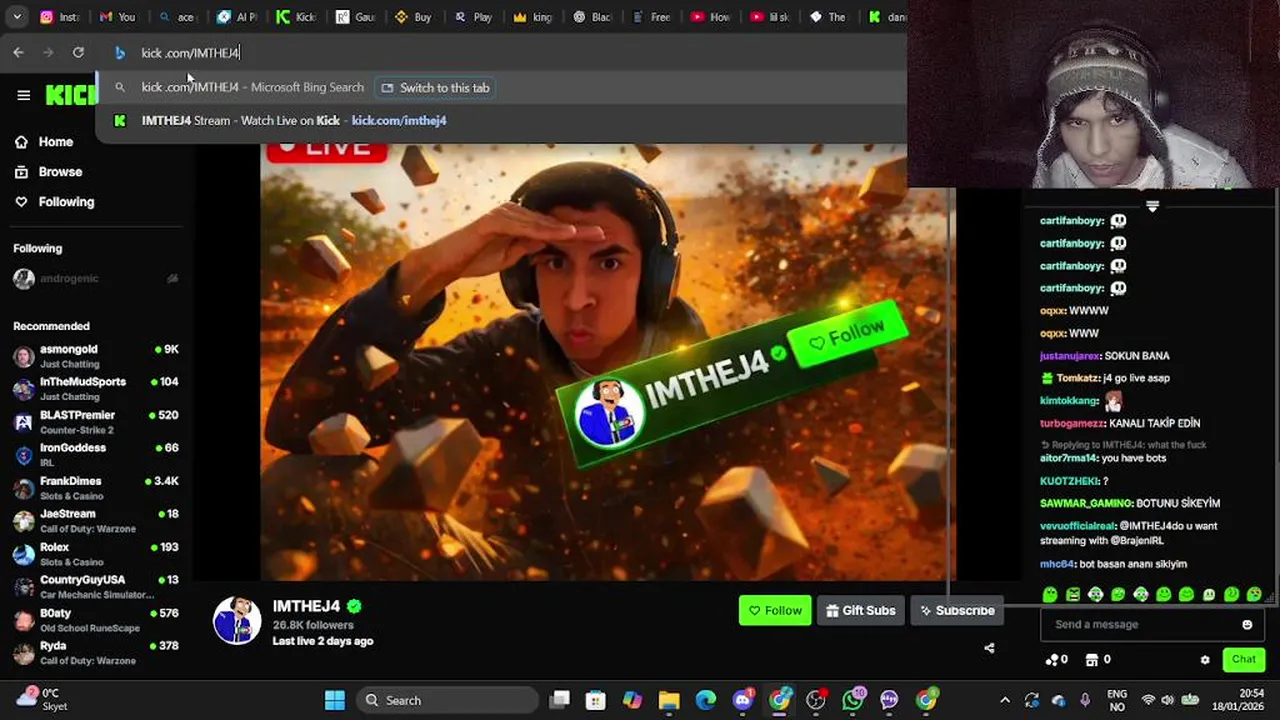Open B0aty recommended channel
Viewport: 1280px width, 720px height.
pos(96,620)
